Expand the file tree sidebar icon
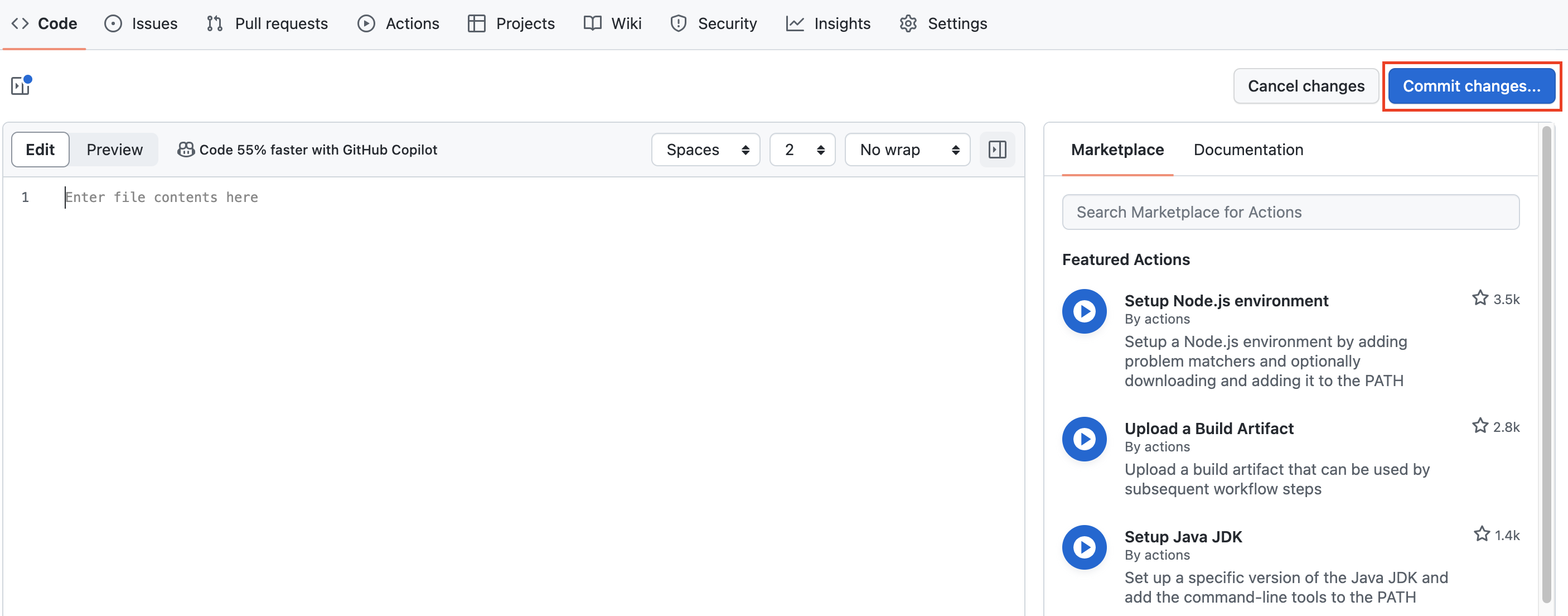1568x616 pixels. (x=21, y=85)
